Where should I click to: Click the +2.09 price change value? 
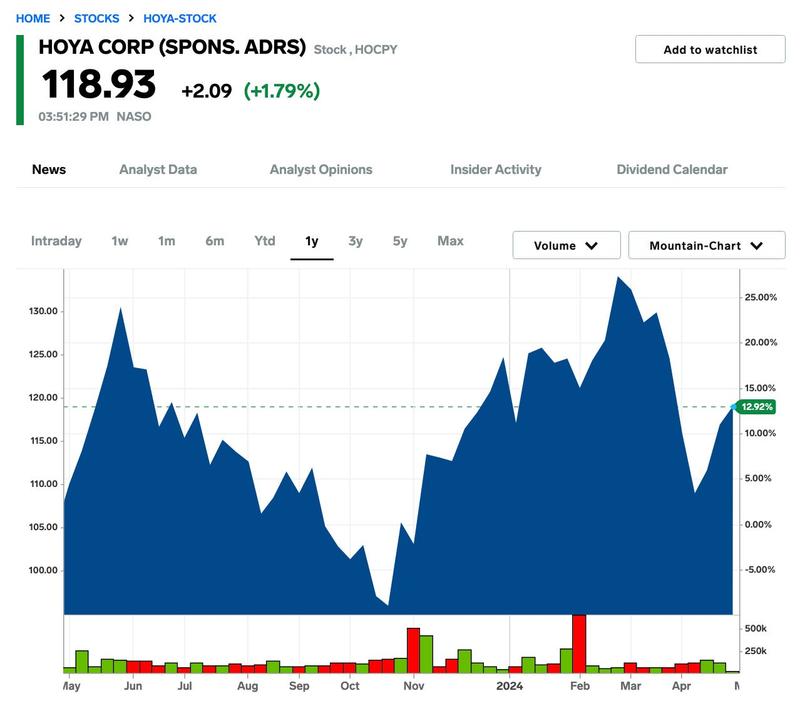[x=207, y=91]
